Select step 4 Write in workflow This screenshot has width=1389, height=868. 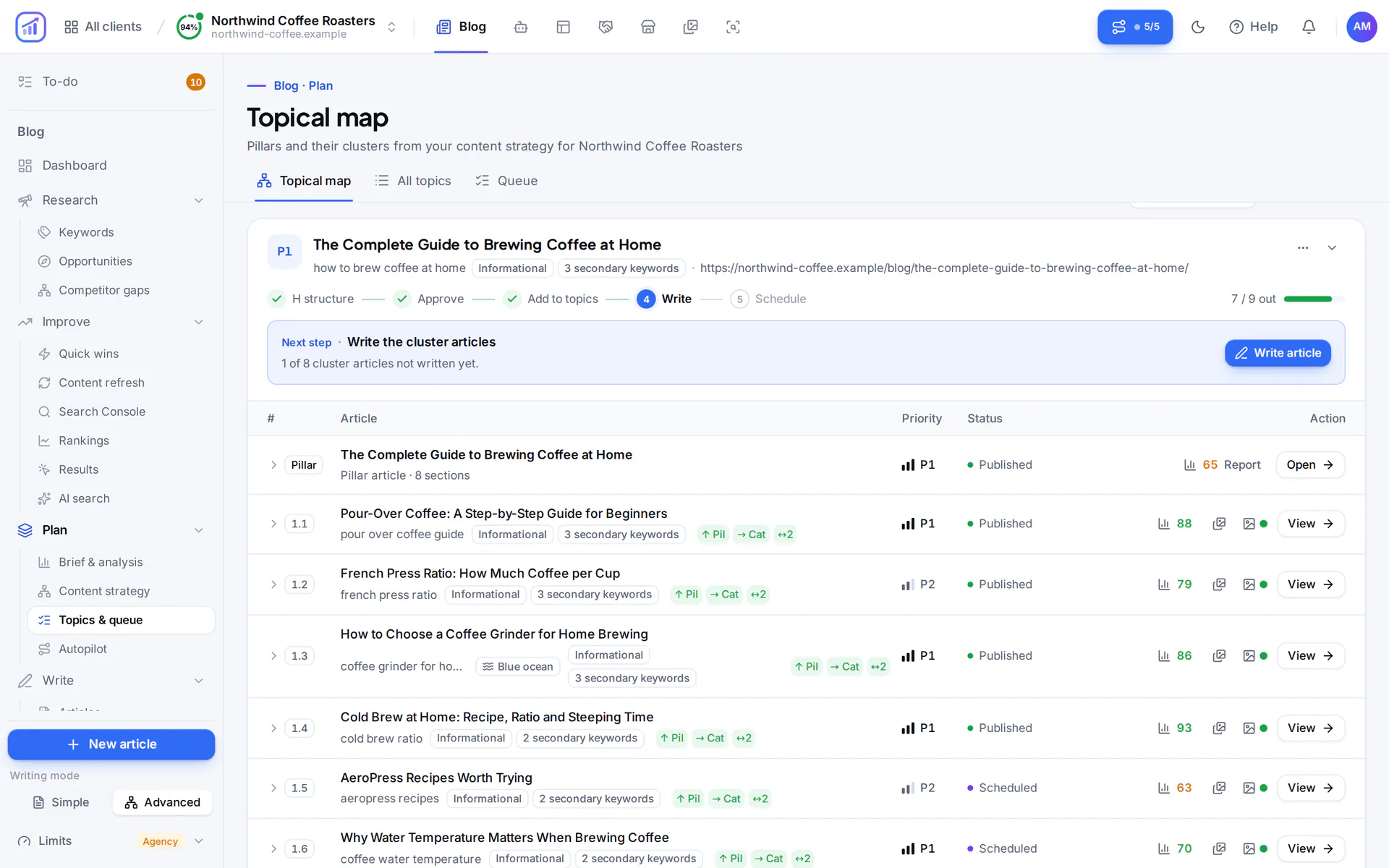click(664, 299)
